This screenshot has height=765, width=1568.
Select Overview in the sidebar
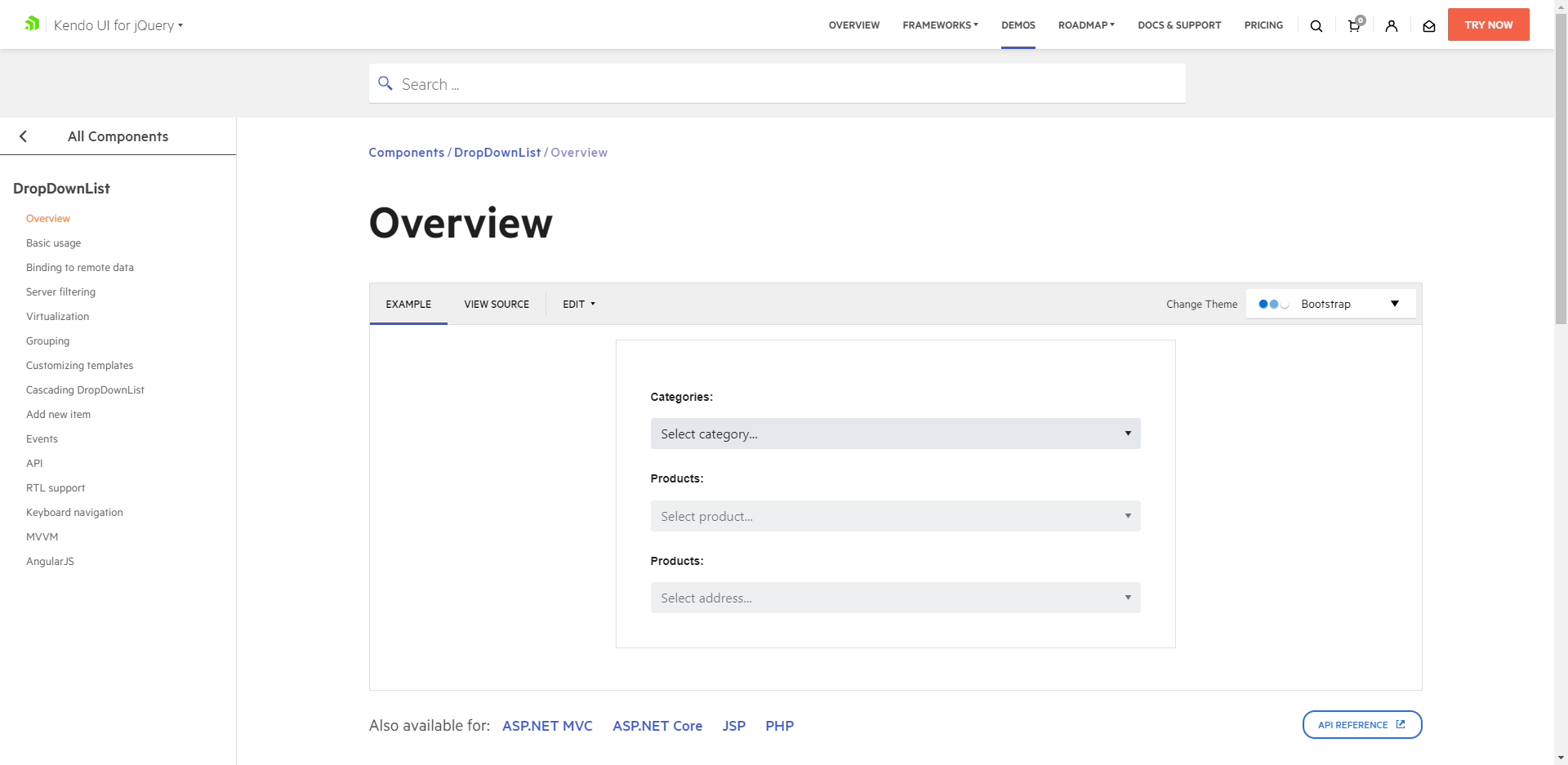pyautogui.click(x=48, y=218)
